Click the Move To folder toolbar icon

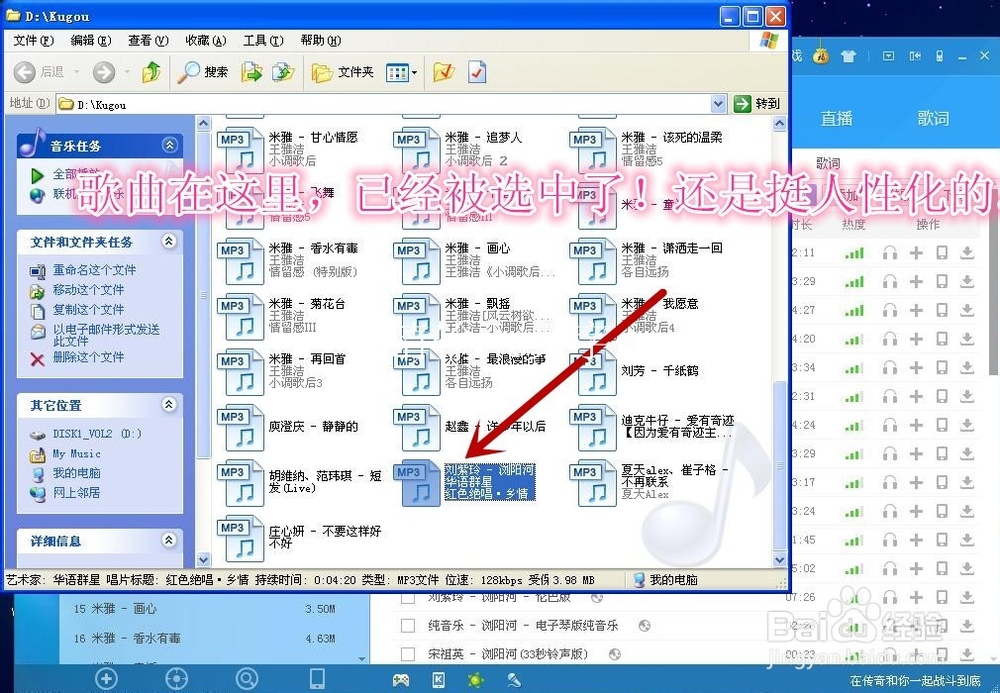[252, 72]
